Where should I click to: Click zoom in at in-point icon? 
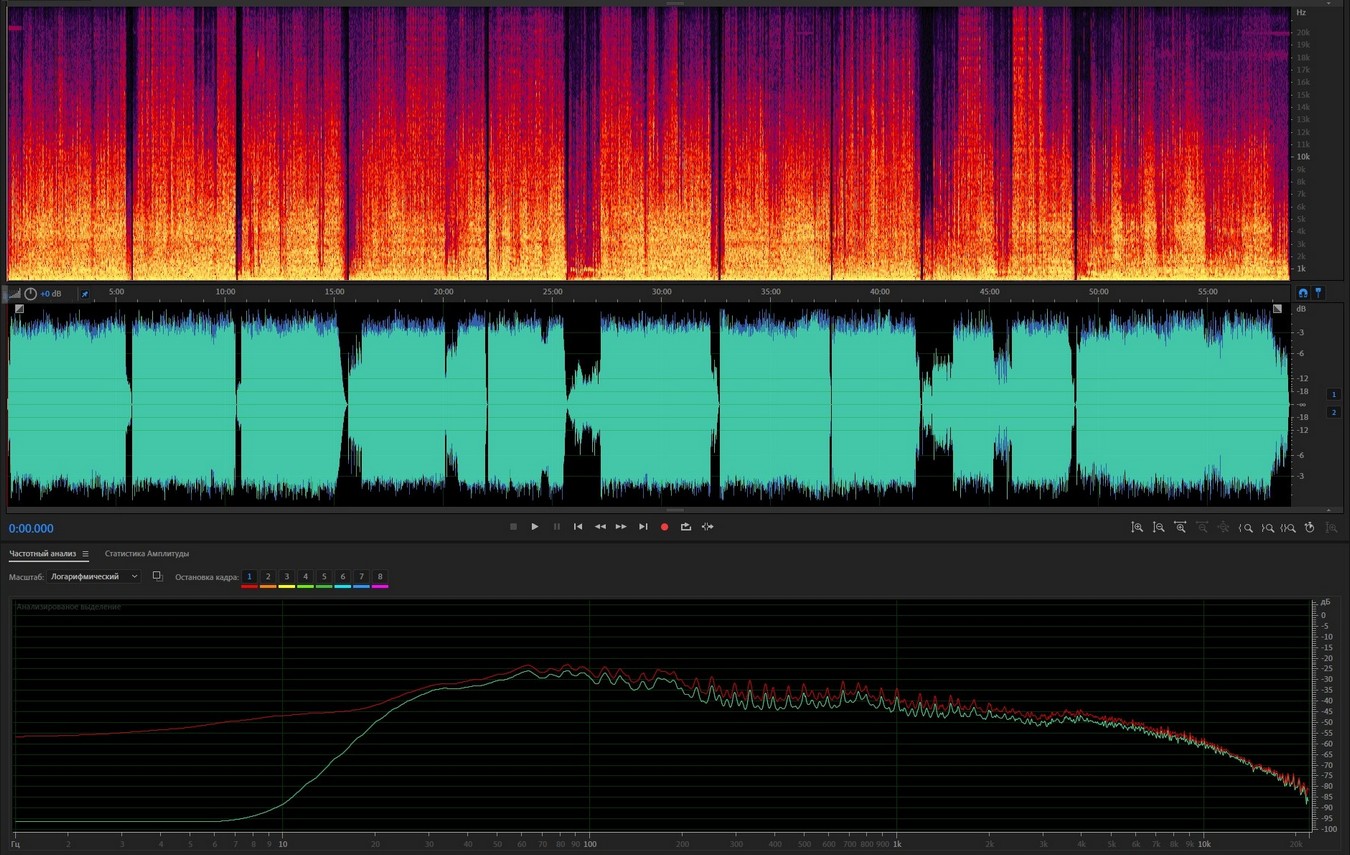1246,527
